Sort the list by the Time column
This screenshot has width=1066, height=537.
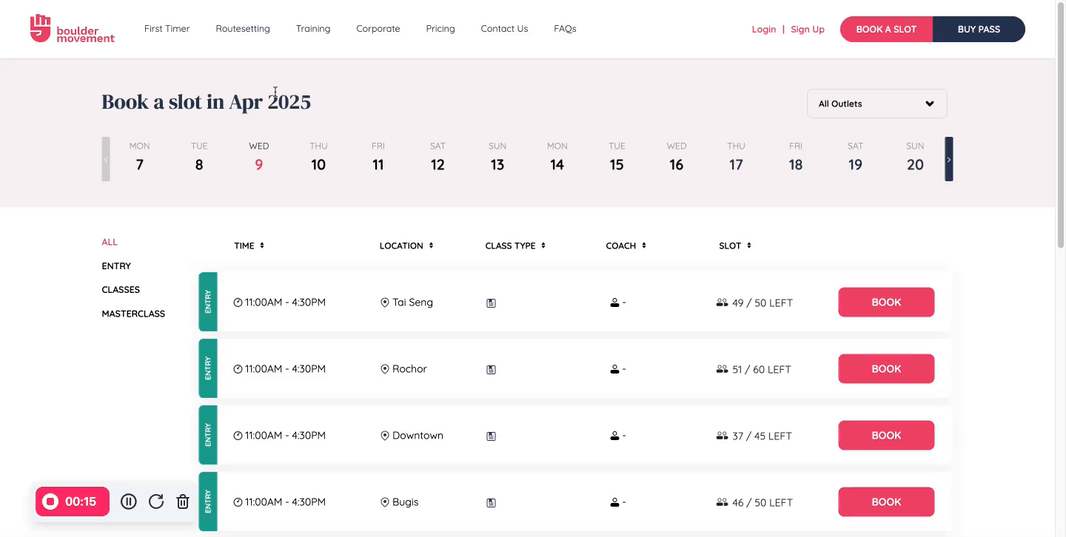tap(249, 246)
